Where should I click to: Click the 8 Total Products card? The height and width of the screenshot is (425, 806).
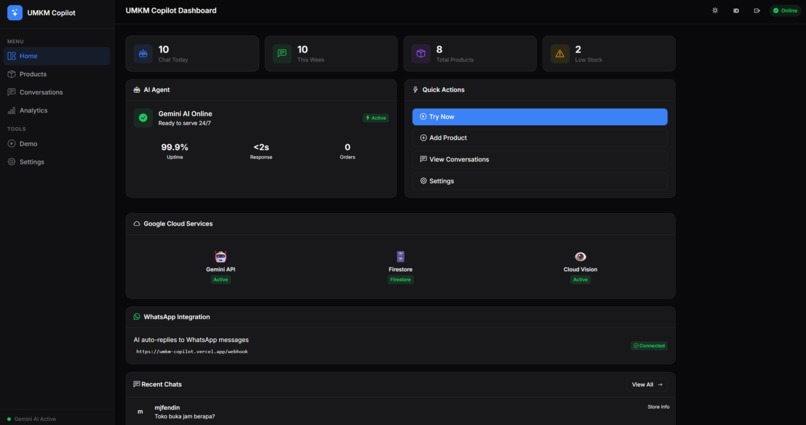(470, 53)
